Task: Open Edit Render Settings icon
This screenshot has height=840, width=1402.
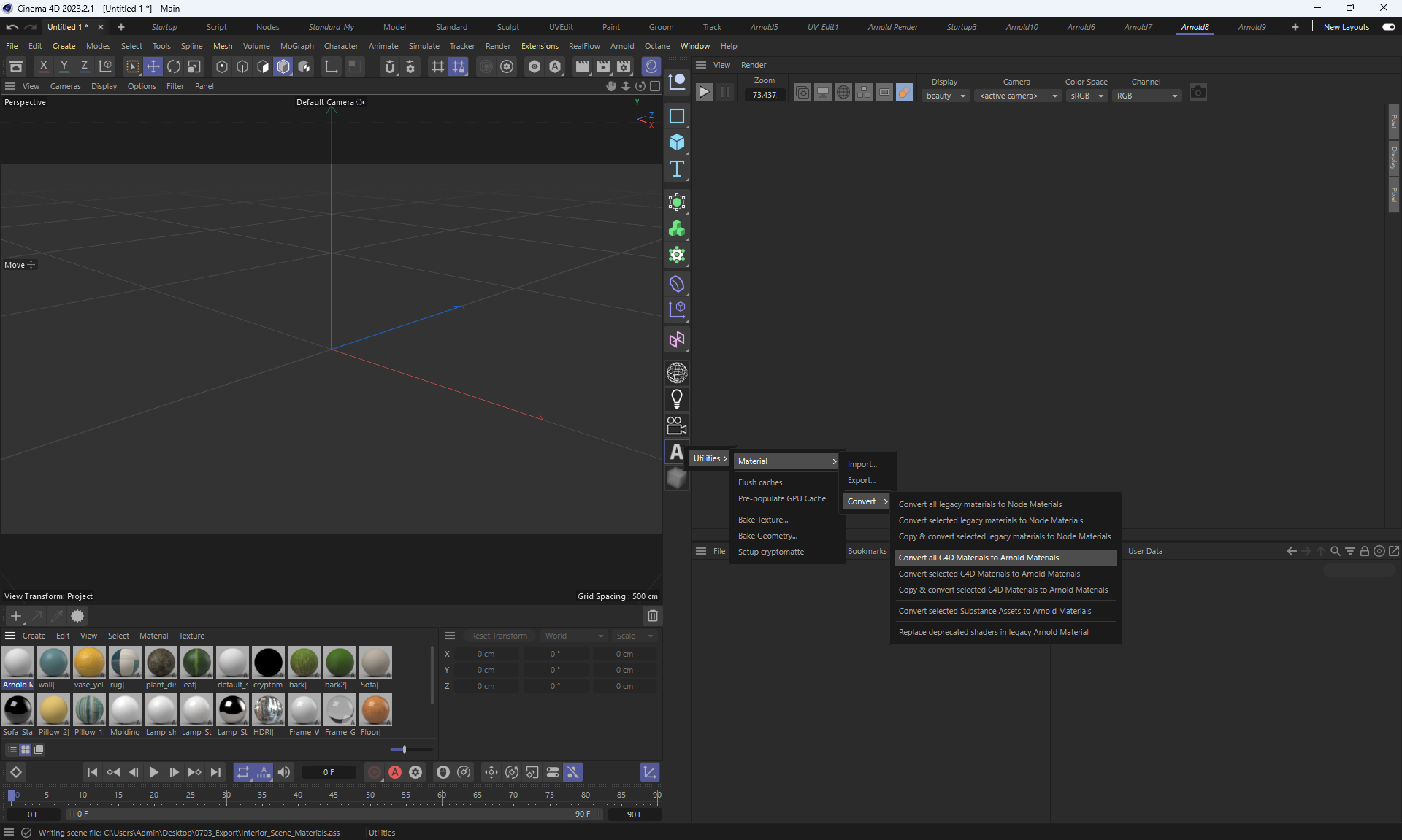Action: (x=624, y=66)
